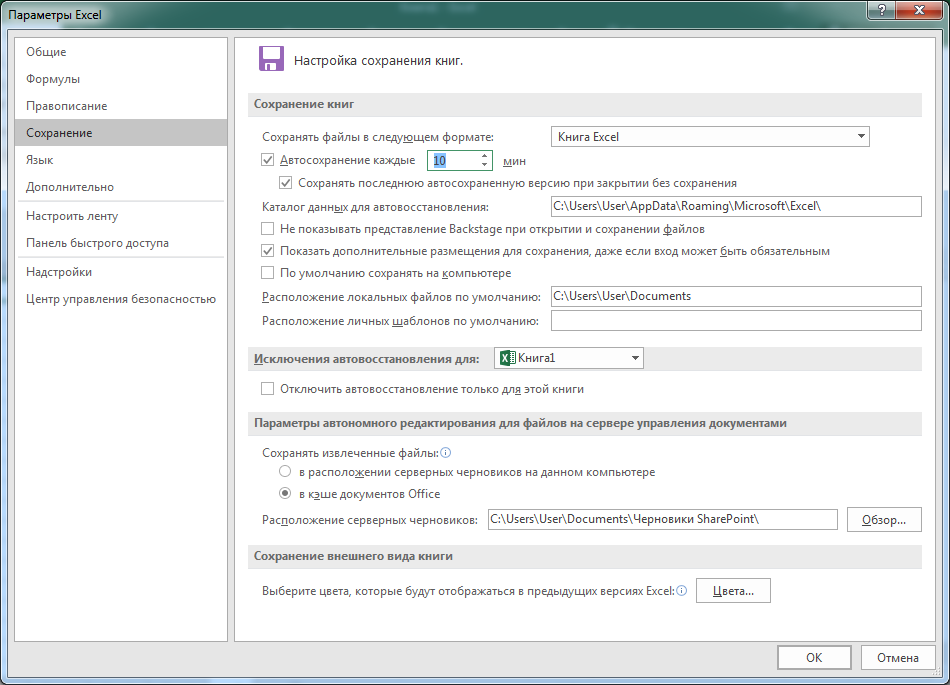Viewport: 950px width, 685px height.
Task: Click the Настройка сохранения книг title text
Action: [x=378, y=61]
